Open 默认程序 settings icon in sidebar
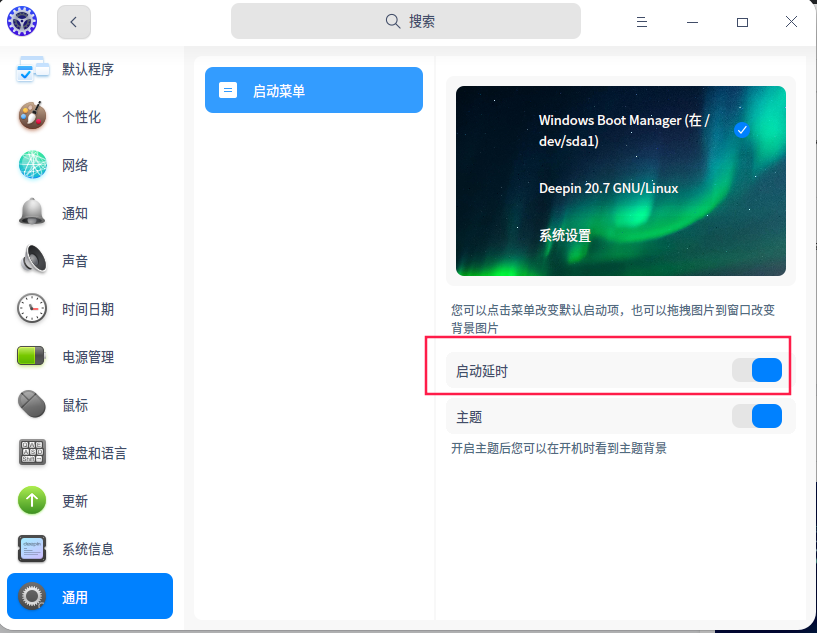 pos(32,69)
